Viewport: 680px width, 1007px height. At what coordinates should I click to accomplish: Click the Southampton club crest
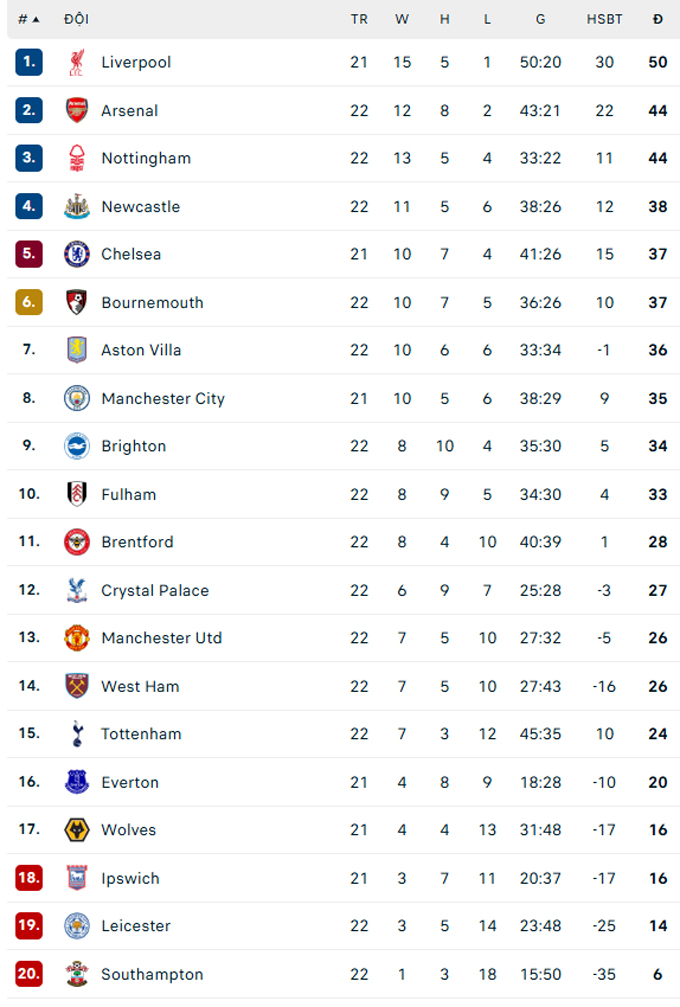(76, 974)
